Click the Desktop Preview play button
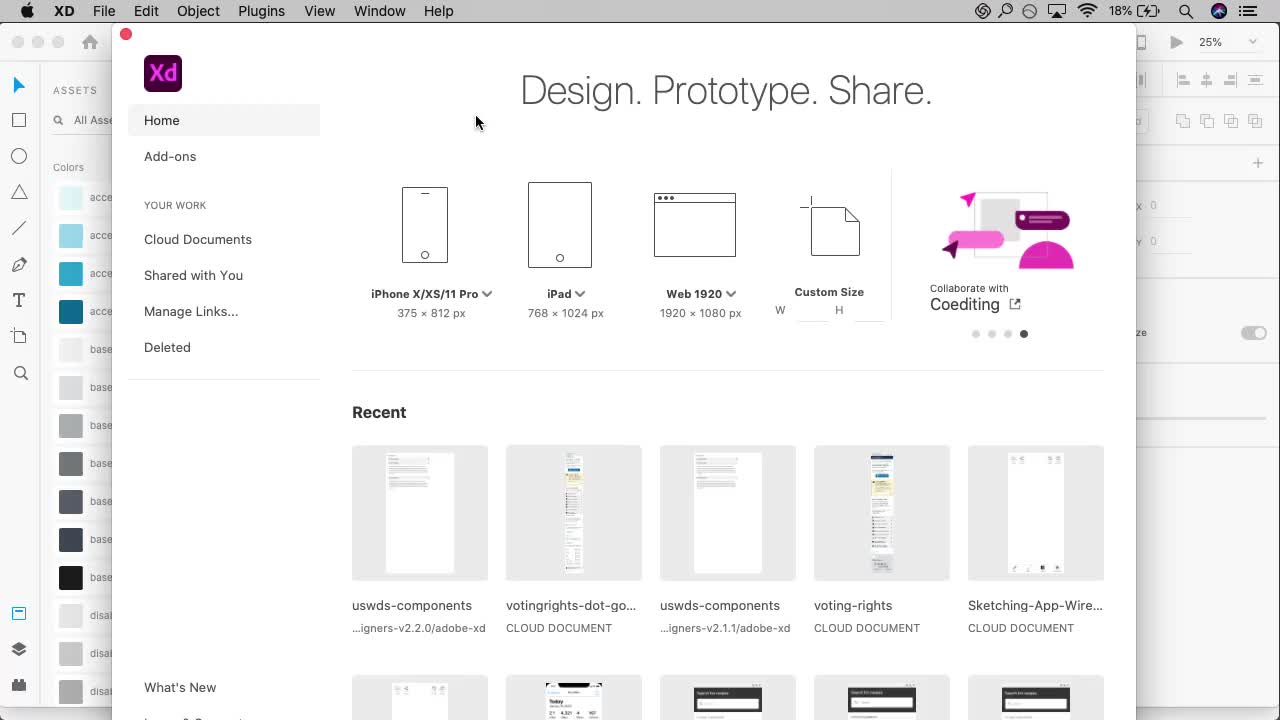Image resolution: width=1280 pixels, height=720 pixels. 1177,42
